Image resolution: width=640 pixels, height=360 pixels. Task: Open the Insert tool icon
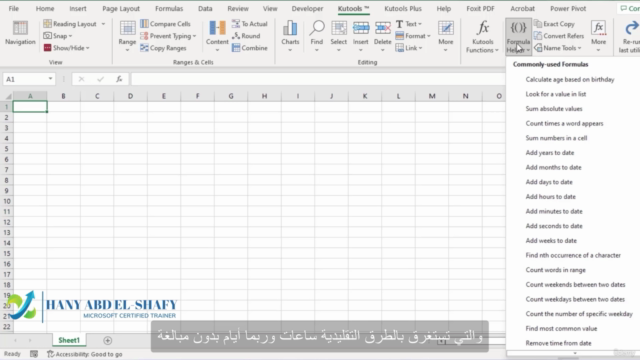[361, 28]
